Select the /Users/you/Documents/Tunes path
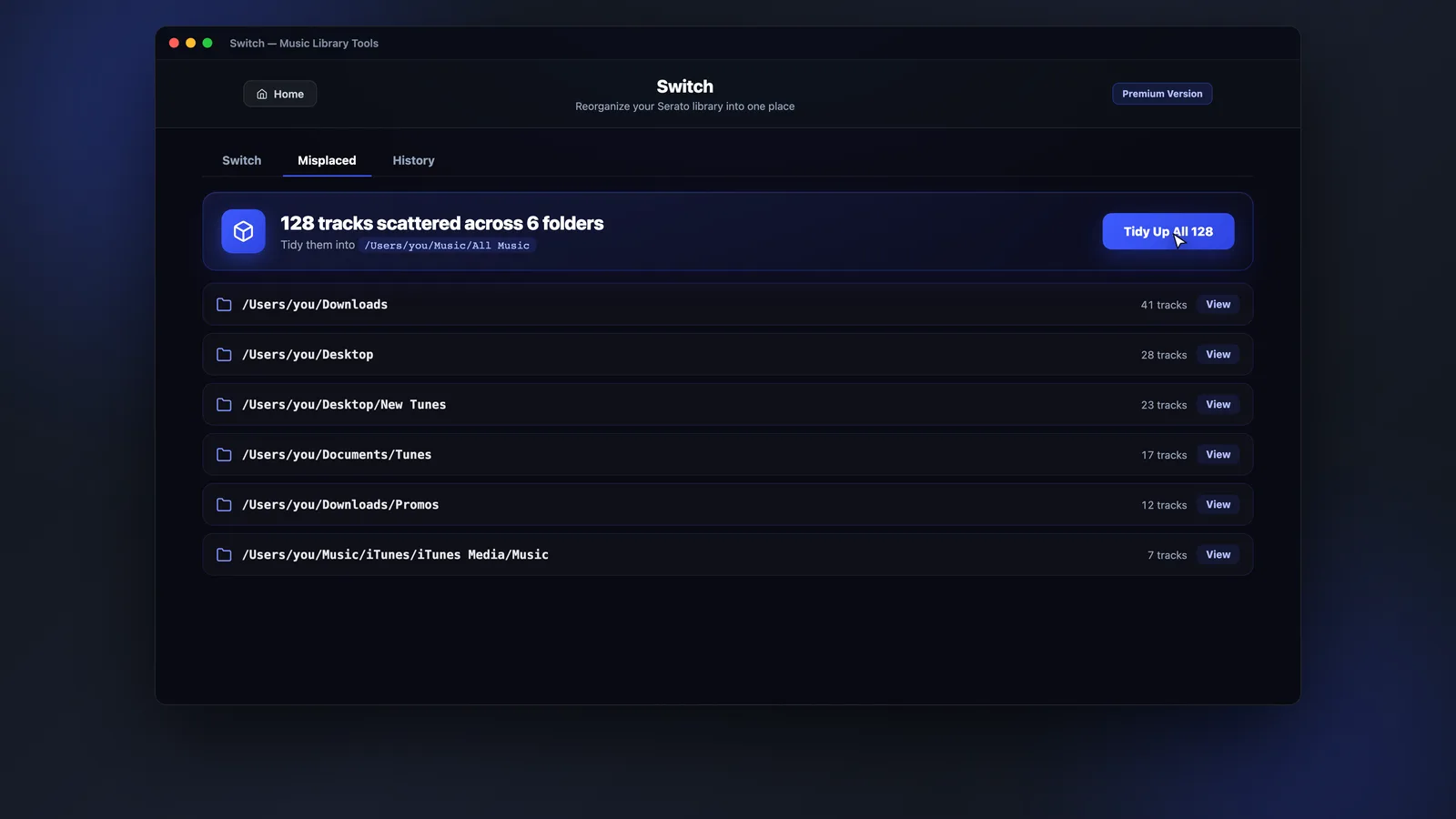The image size is (1456, 819). 337,455
